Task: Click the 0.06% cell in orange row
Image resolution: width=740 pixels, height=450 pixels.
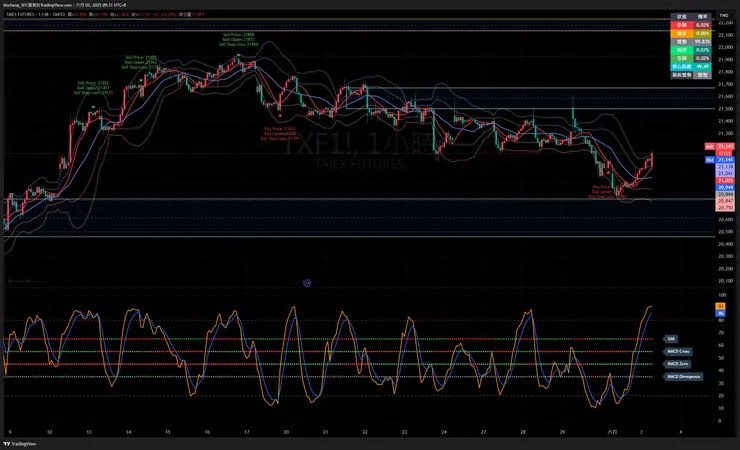Action: [x=702, y=33]
